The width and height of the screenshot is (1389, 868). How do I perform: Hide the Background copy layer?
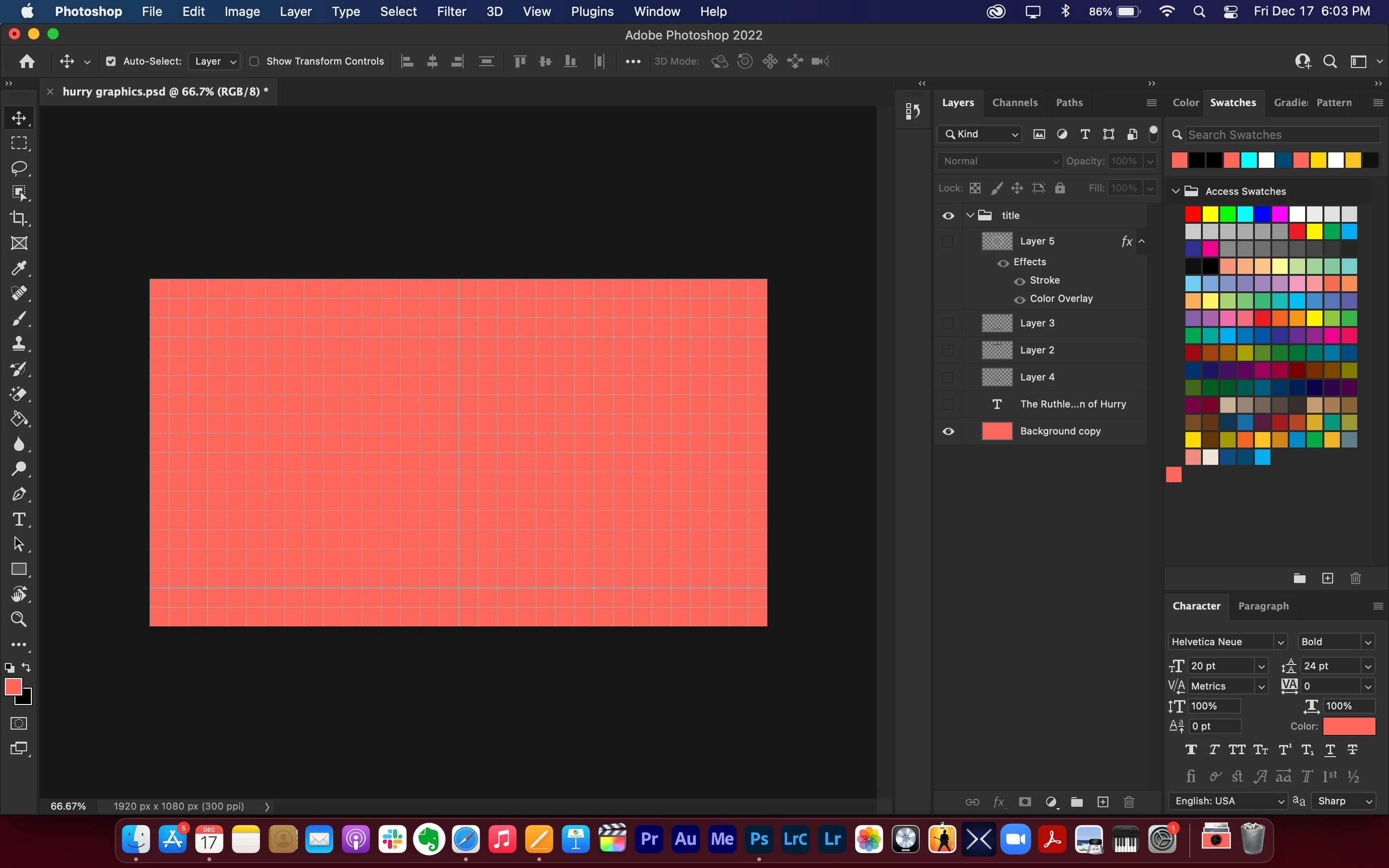click(x=948, y=431)
